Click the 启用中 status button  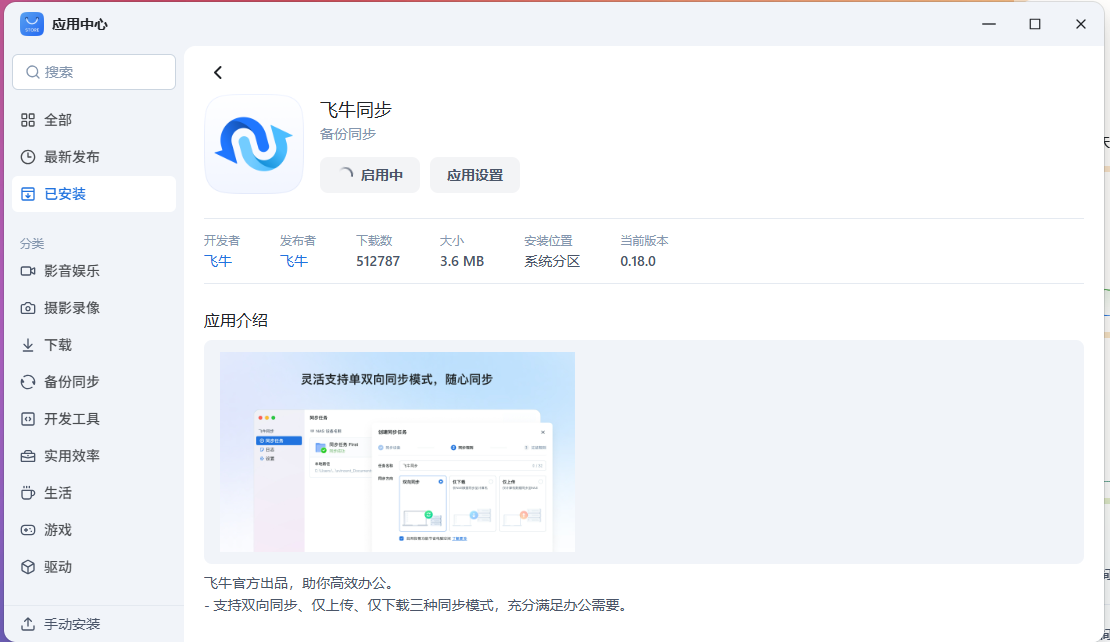pyautogui.click(x=370, y=175)
